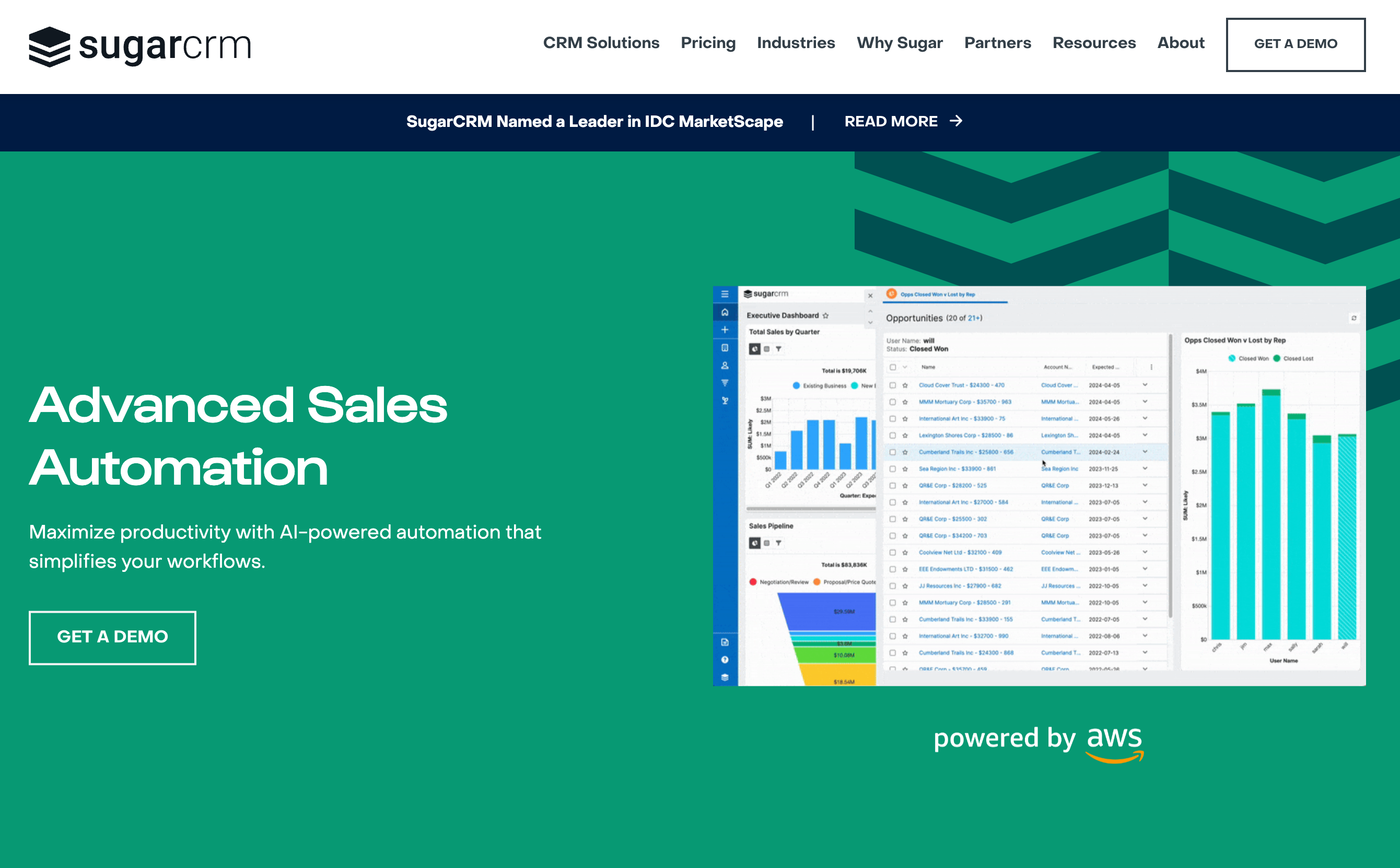Select table view icon in Sales Pipeline
1400x868 pixels.
click(767, 543)
